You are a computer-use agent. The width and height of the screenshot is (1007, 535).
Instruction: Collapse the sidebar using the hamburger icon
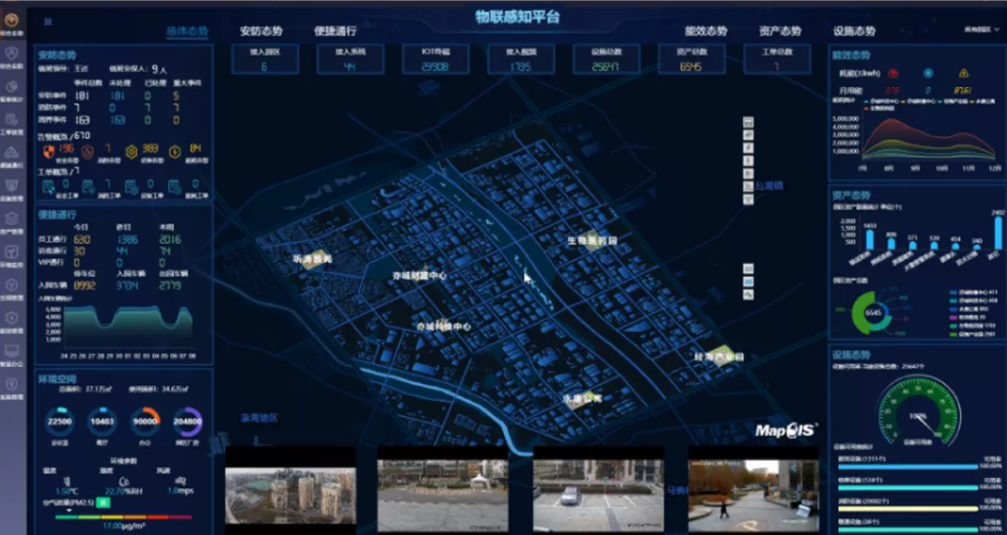click(48, 21)
